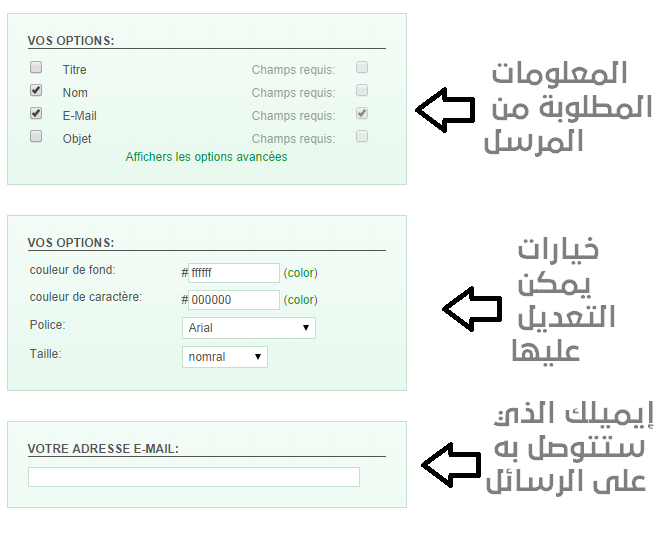This screenshot has width=669, height=536.
Task: Click the couleur de fond hex field
Action: point(234,273)
